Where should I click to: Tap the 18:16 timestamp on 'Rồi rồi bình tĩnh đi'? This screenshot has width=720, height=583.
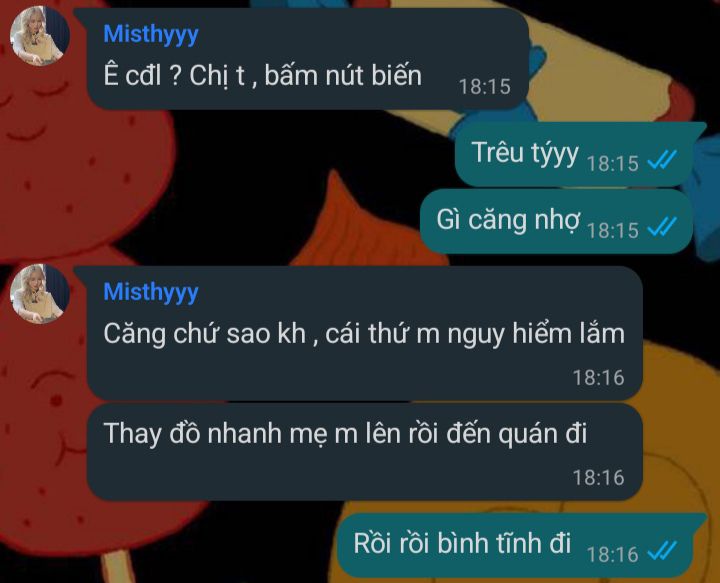point(613,555)
